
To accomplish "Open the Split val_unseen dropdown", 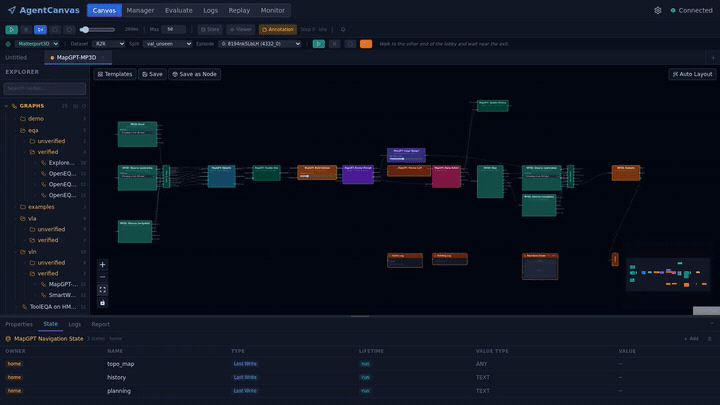I will pyautogui.click(x=167, y=44).
